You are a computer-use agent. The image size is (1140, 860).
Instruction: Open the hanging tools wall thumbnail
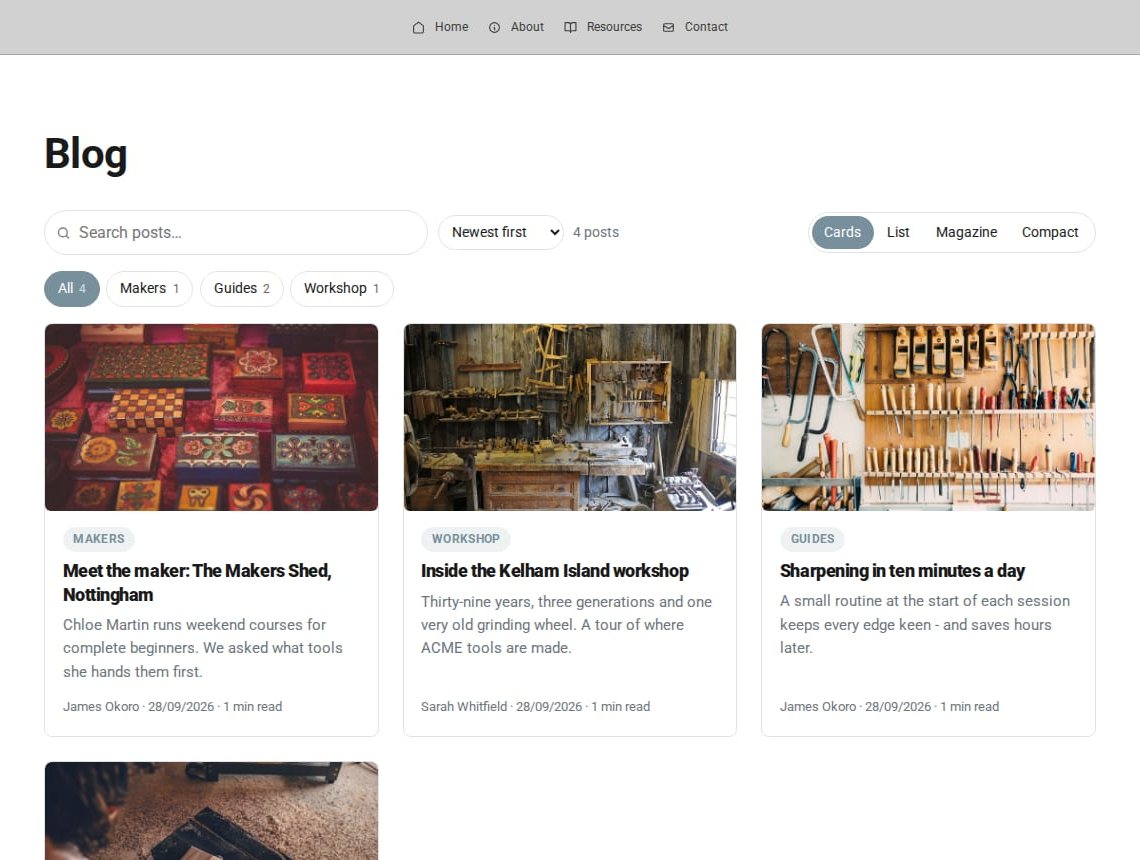tap(928, 417)
